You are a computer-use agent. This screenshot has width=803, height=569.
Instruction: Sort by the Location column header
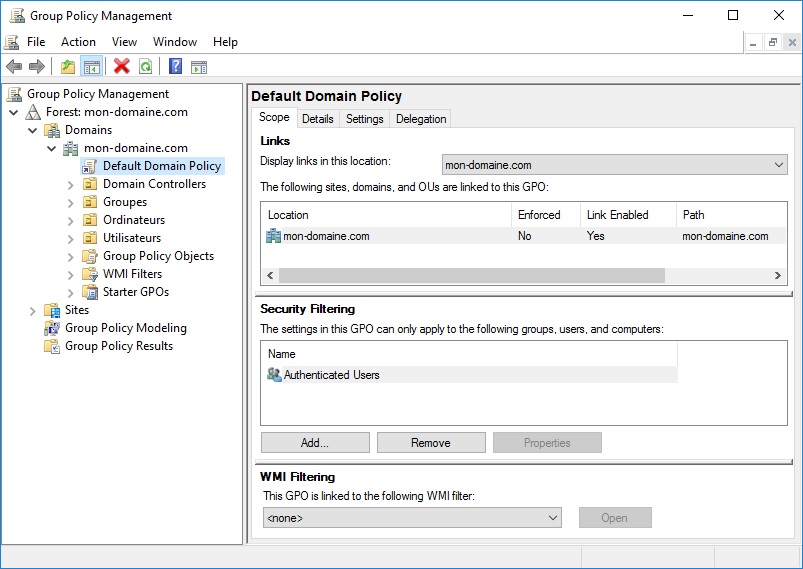click(387, 215)
